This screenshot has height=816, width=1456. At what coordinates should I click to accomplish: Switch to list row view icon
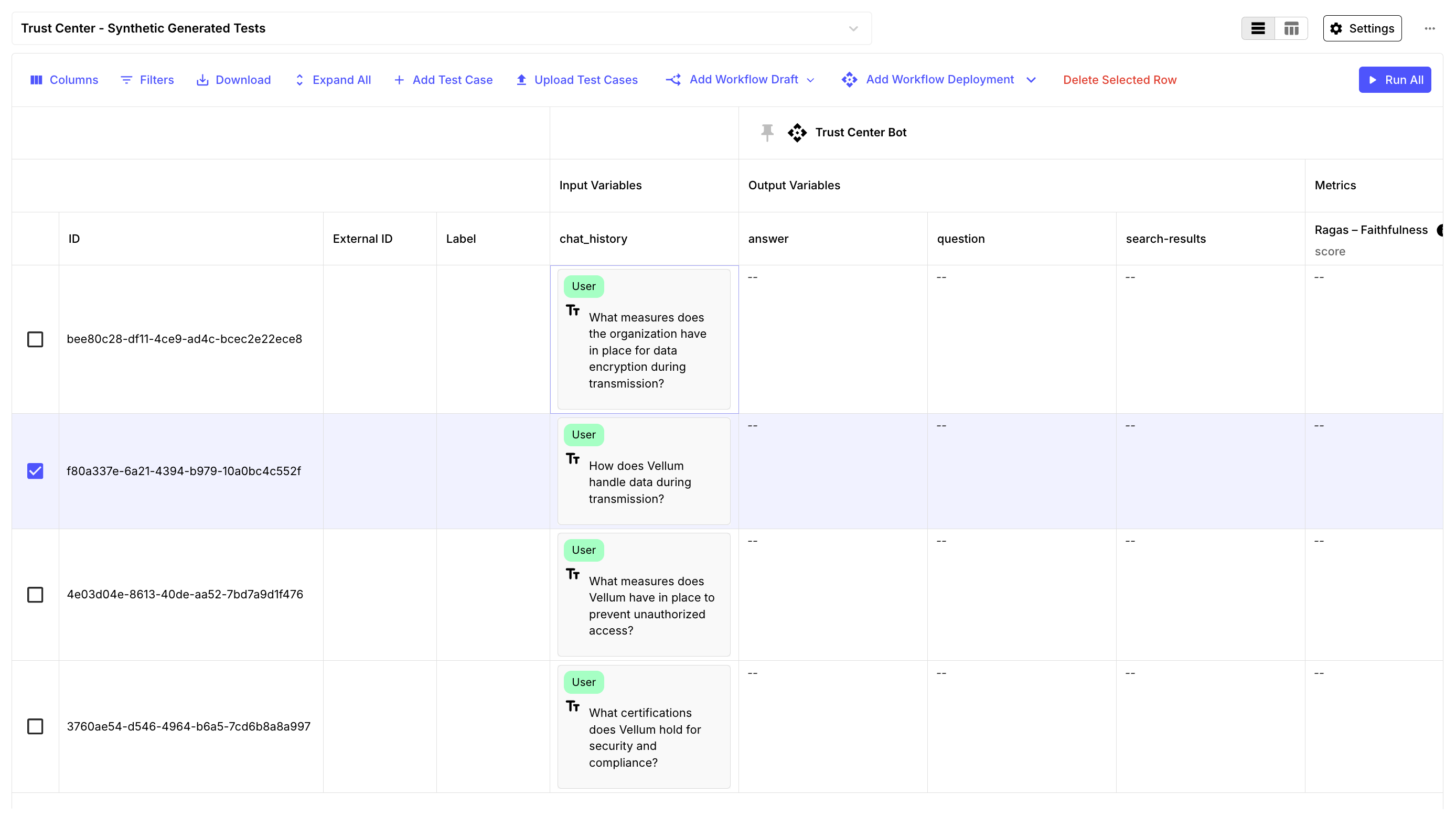coord(1258,28)
